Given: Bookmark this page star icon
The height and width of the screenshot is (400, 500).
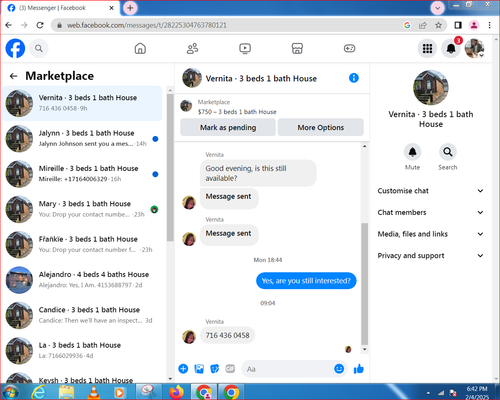Looking at the screenshot, I should (438, 25).
